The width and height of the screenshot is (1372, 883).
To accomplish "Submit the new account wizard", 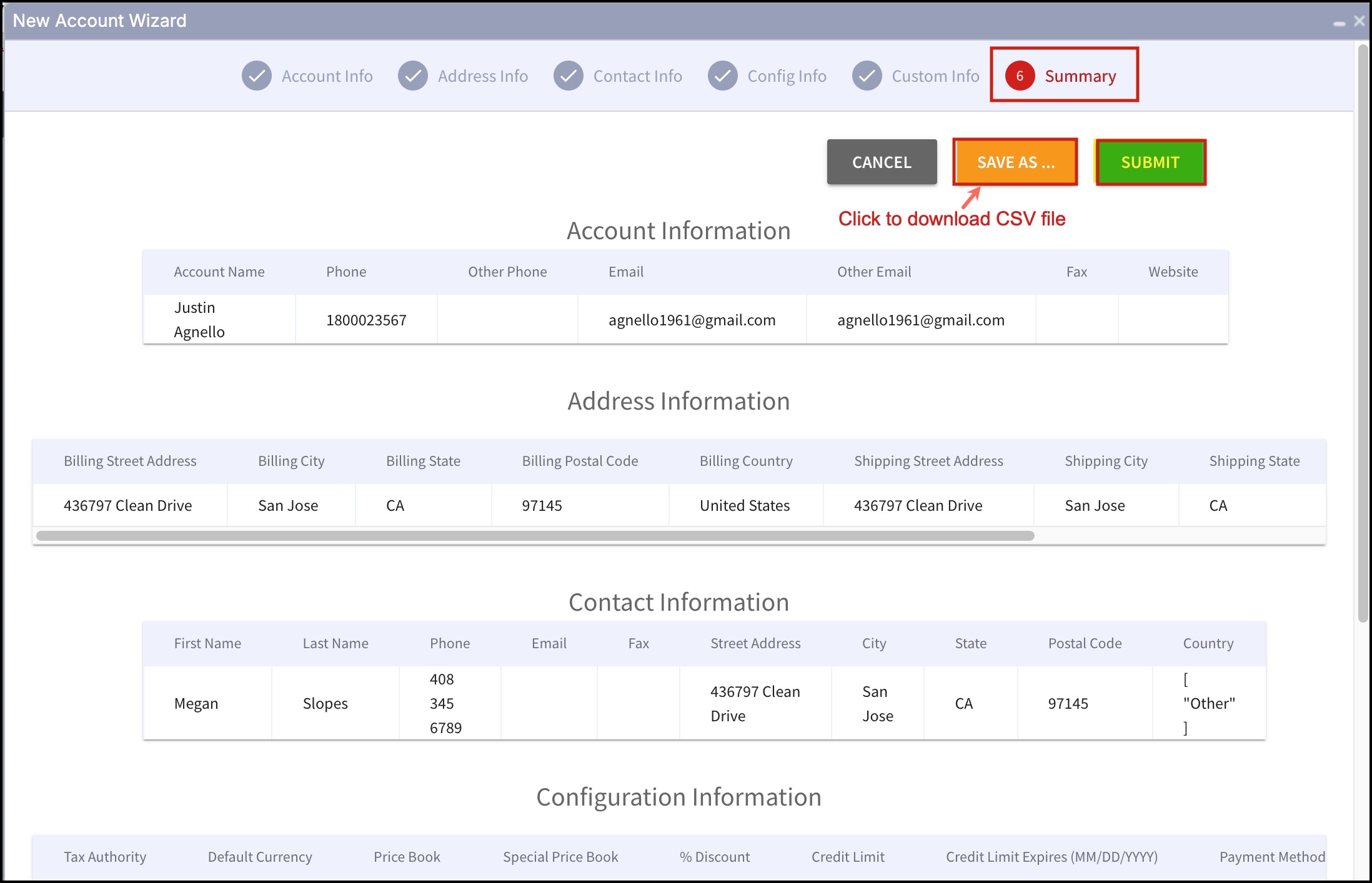I will [1150, 162].
